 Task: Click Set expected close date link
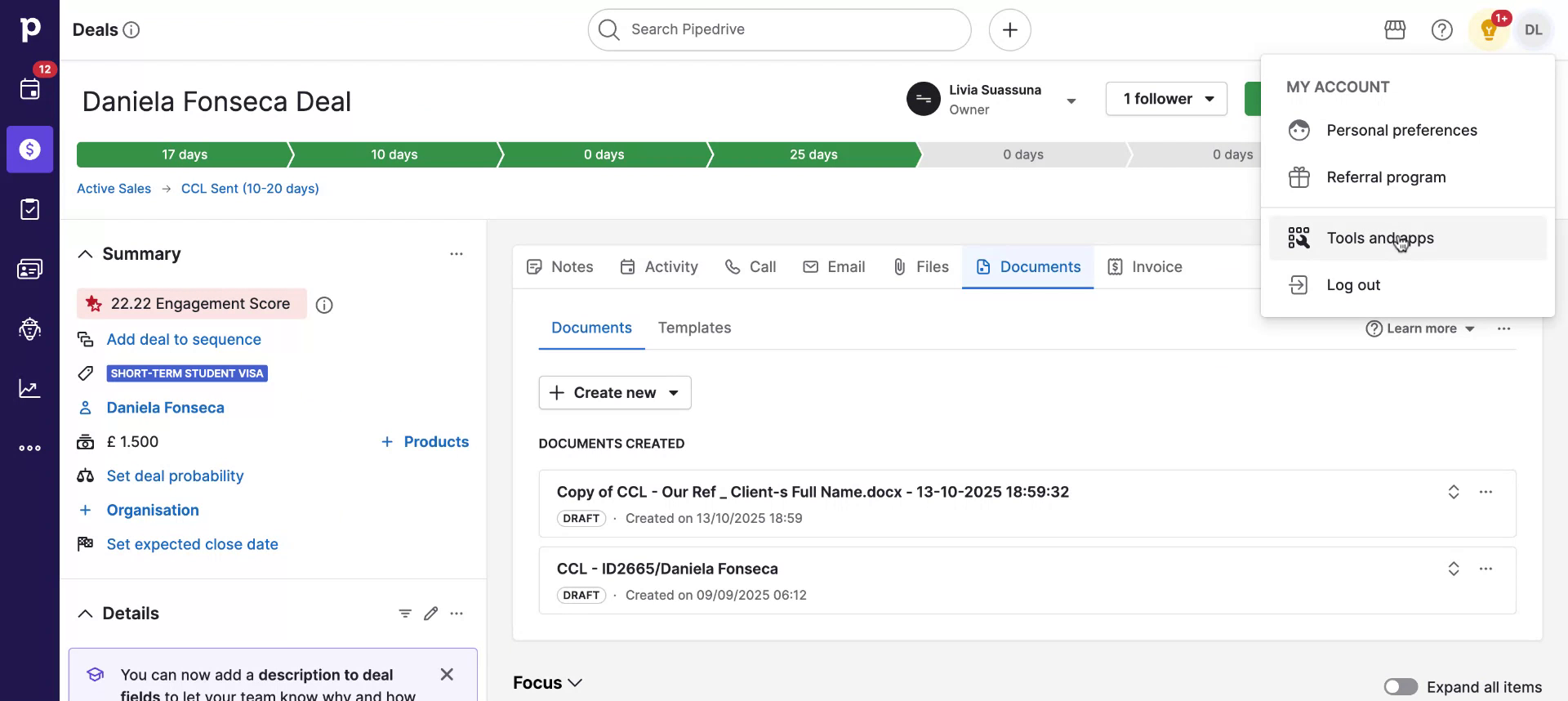point(192,545)
